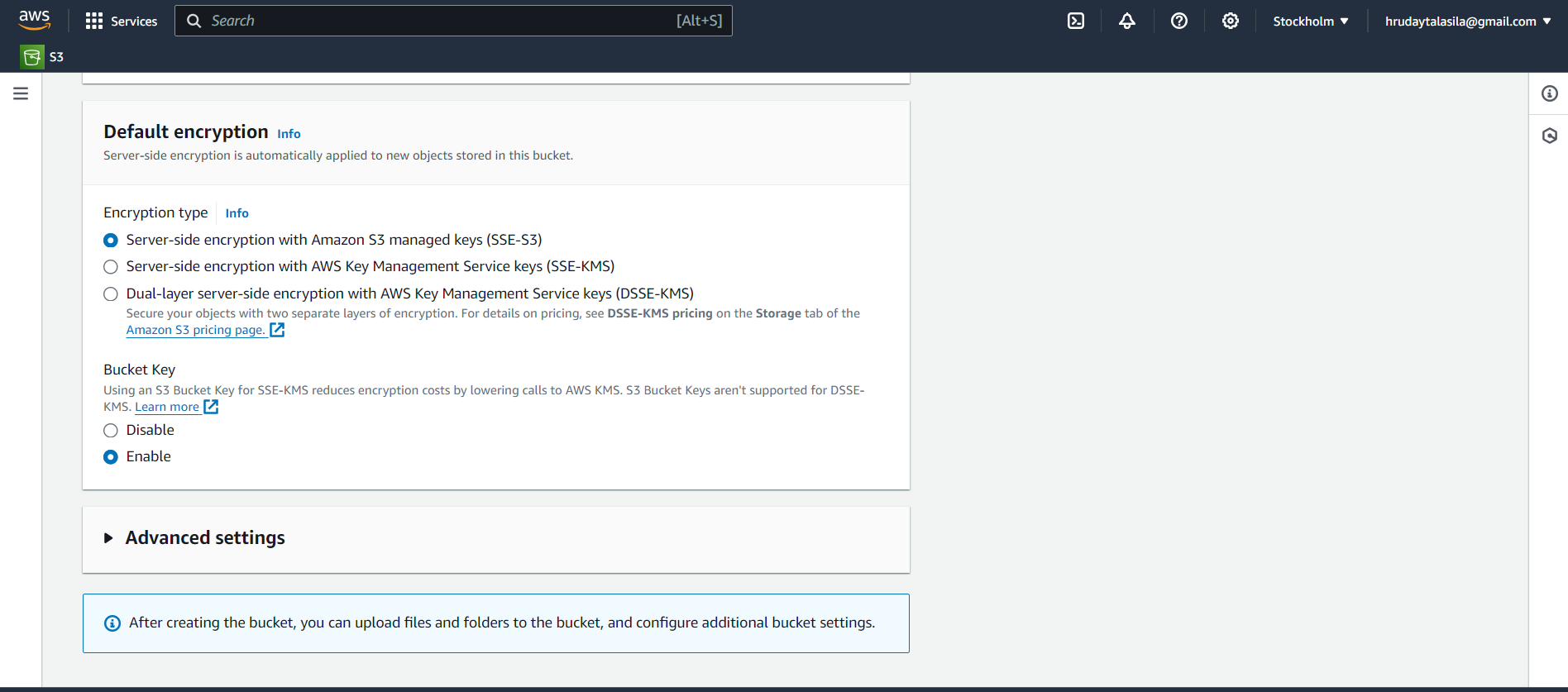Open the notifications bell

[1126, 21]
